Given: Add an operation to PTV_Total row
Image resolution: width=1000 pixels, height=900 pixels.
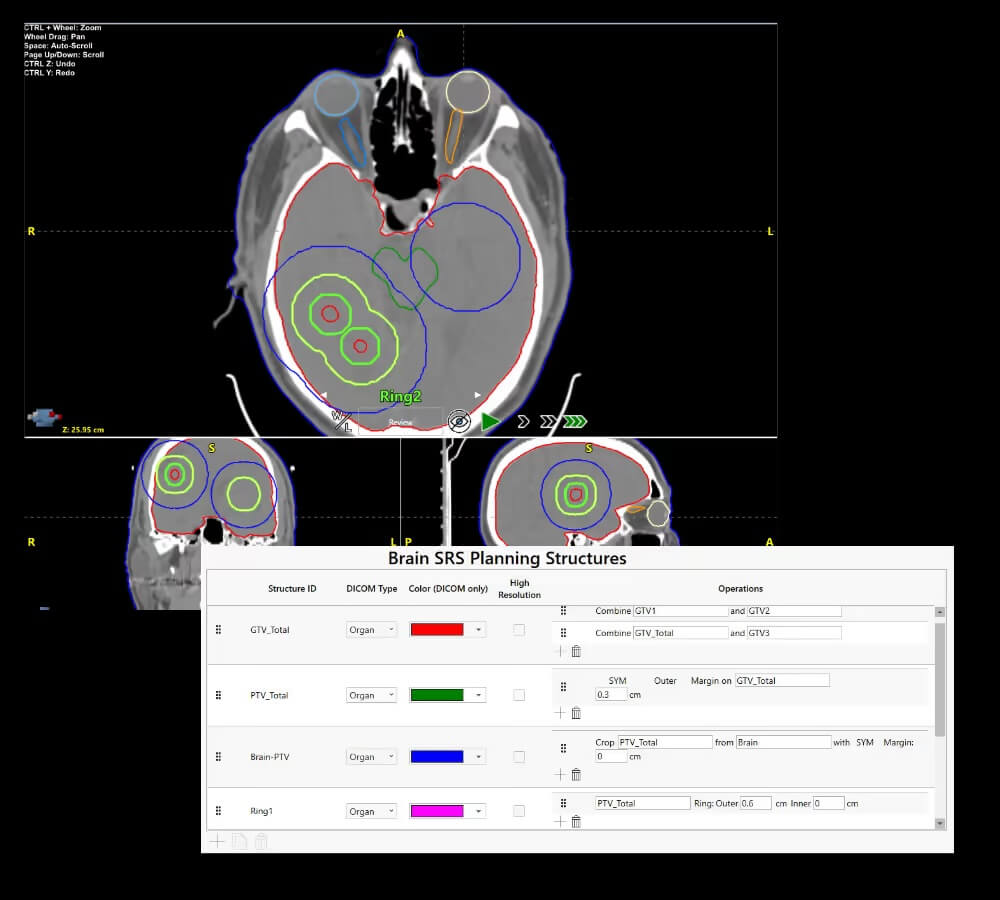Looking at the screenshot, I should pos(560,713).
